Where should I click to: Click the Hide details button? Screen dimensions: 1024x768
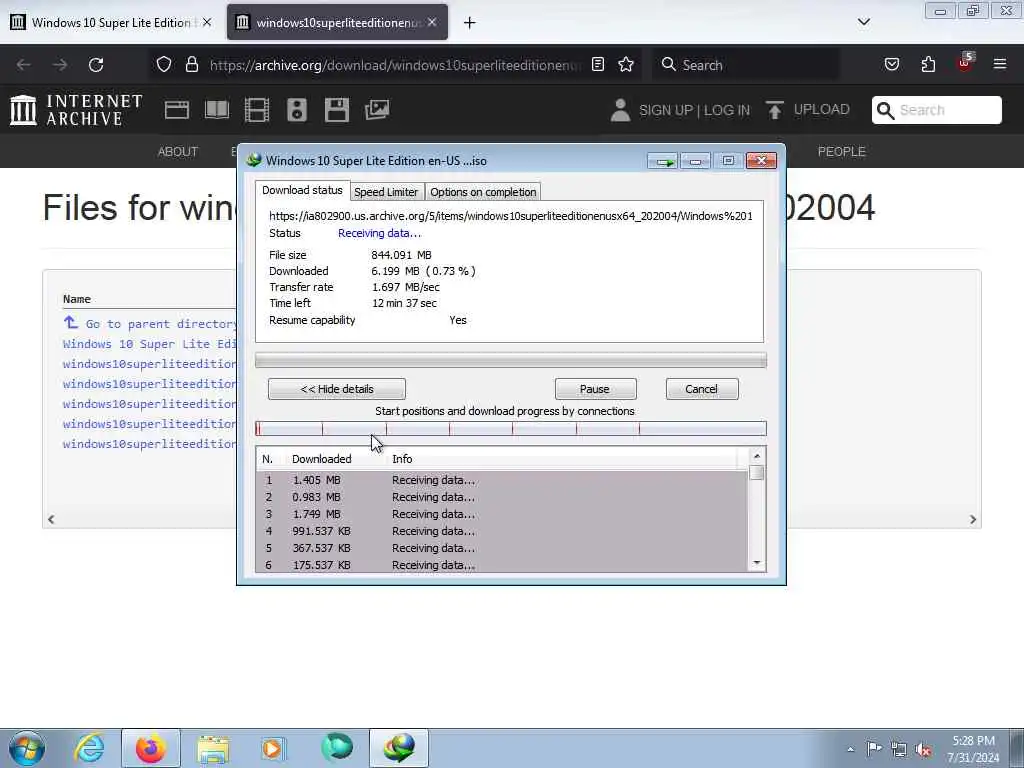(337, 389)
